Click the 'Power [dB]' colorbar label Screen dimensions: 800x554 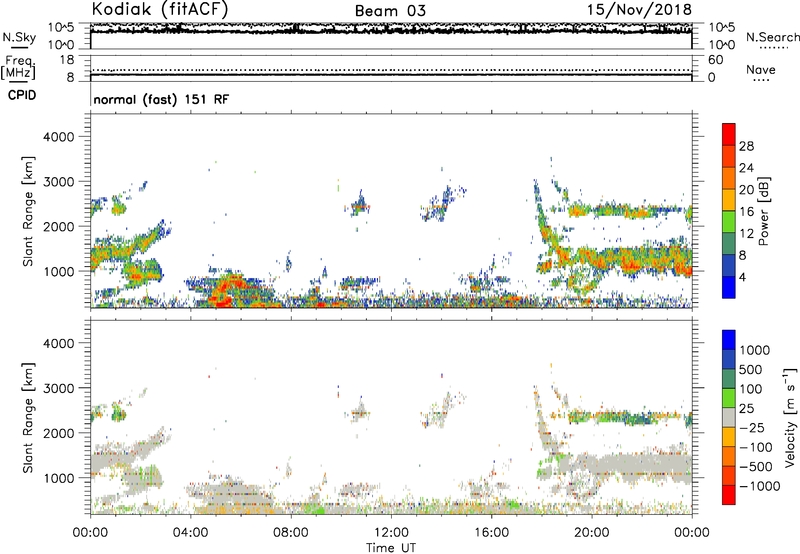(x=764, y=211)
